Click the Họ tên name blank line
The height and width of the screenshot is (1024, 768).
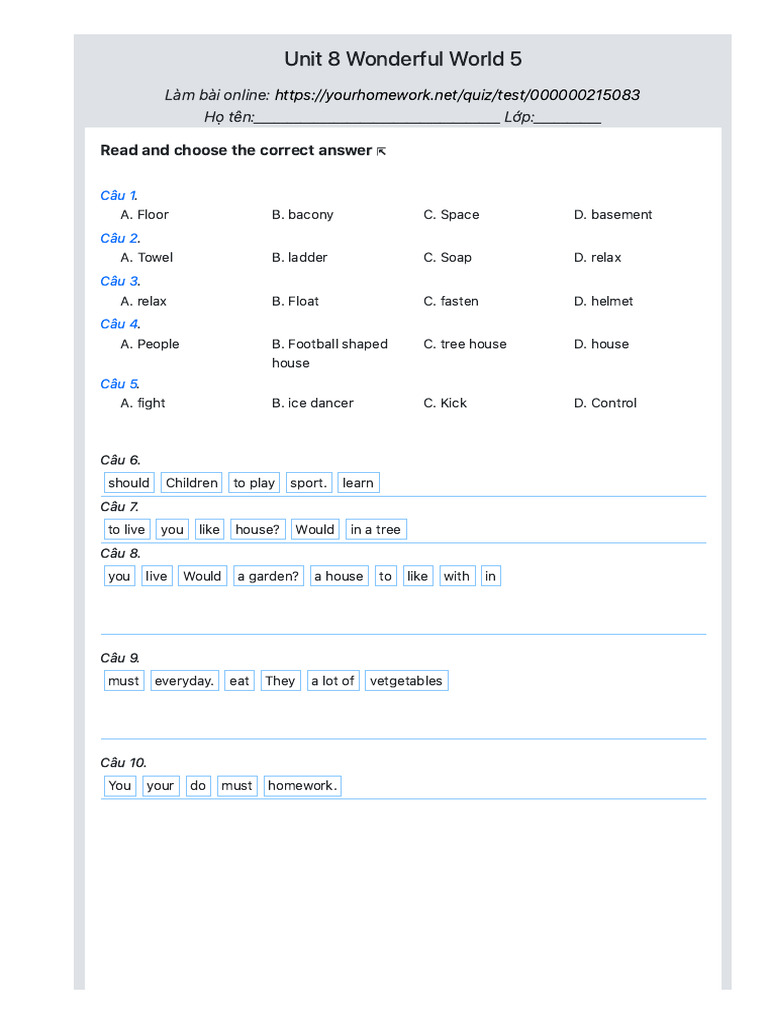(377, 118)
